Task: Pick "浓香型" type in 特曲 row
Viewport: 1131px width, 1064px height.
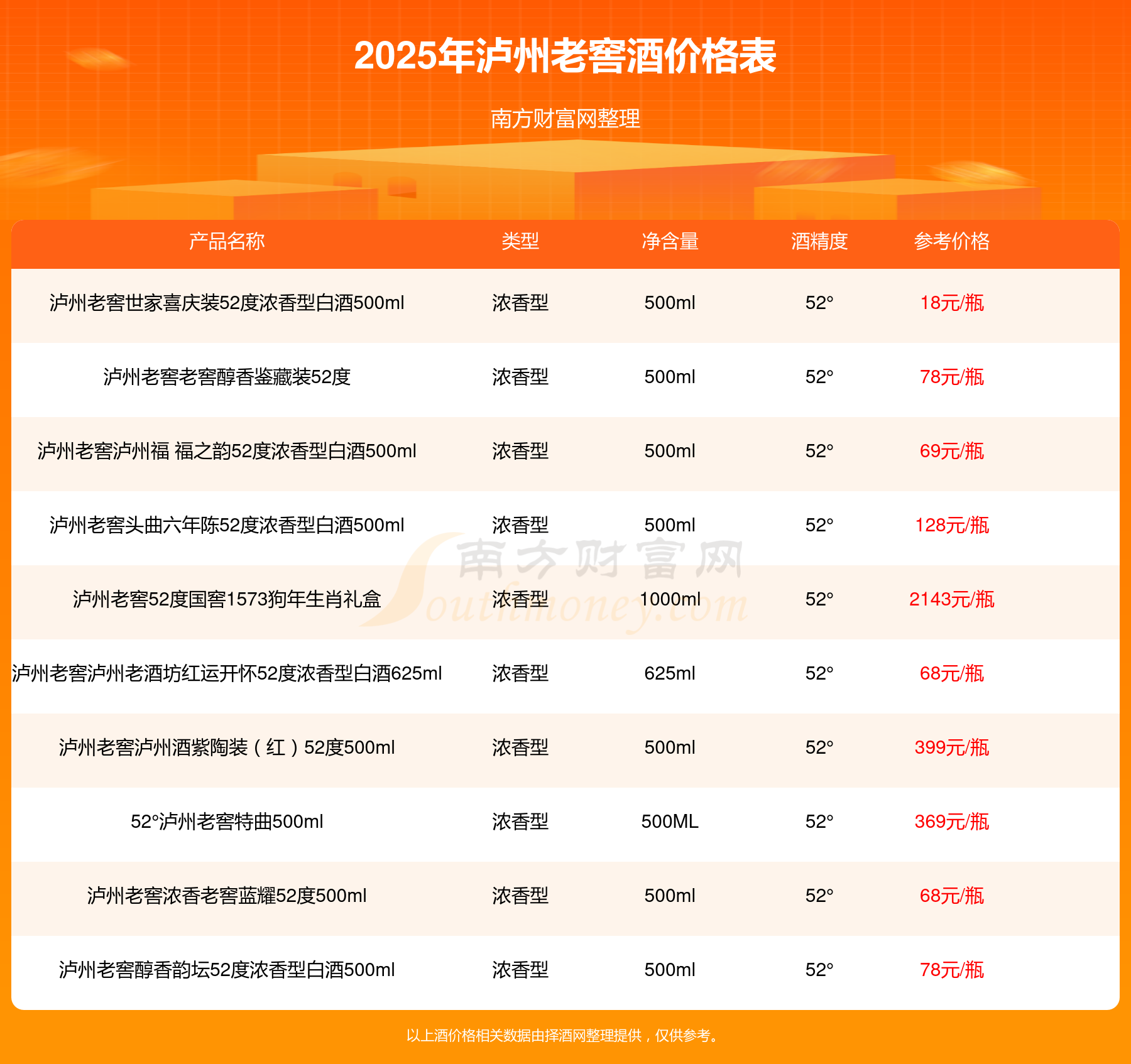Action: point(520,822)
